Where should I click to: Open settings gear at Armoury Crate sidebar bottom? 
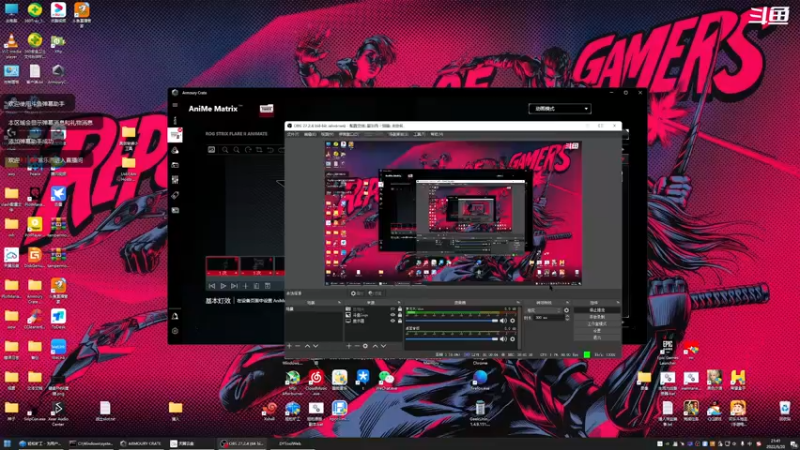pyautogui.click(x=175, y=331)
